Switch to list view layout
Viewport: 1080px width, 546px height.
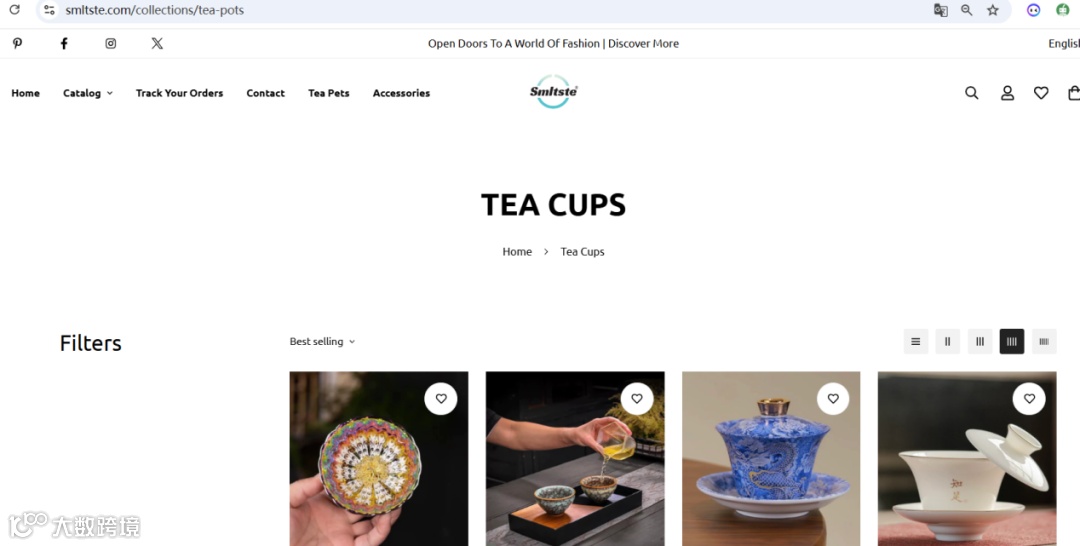(915, 342)
